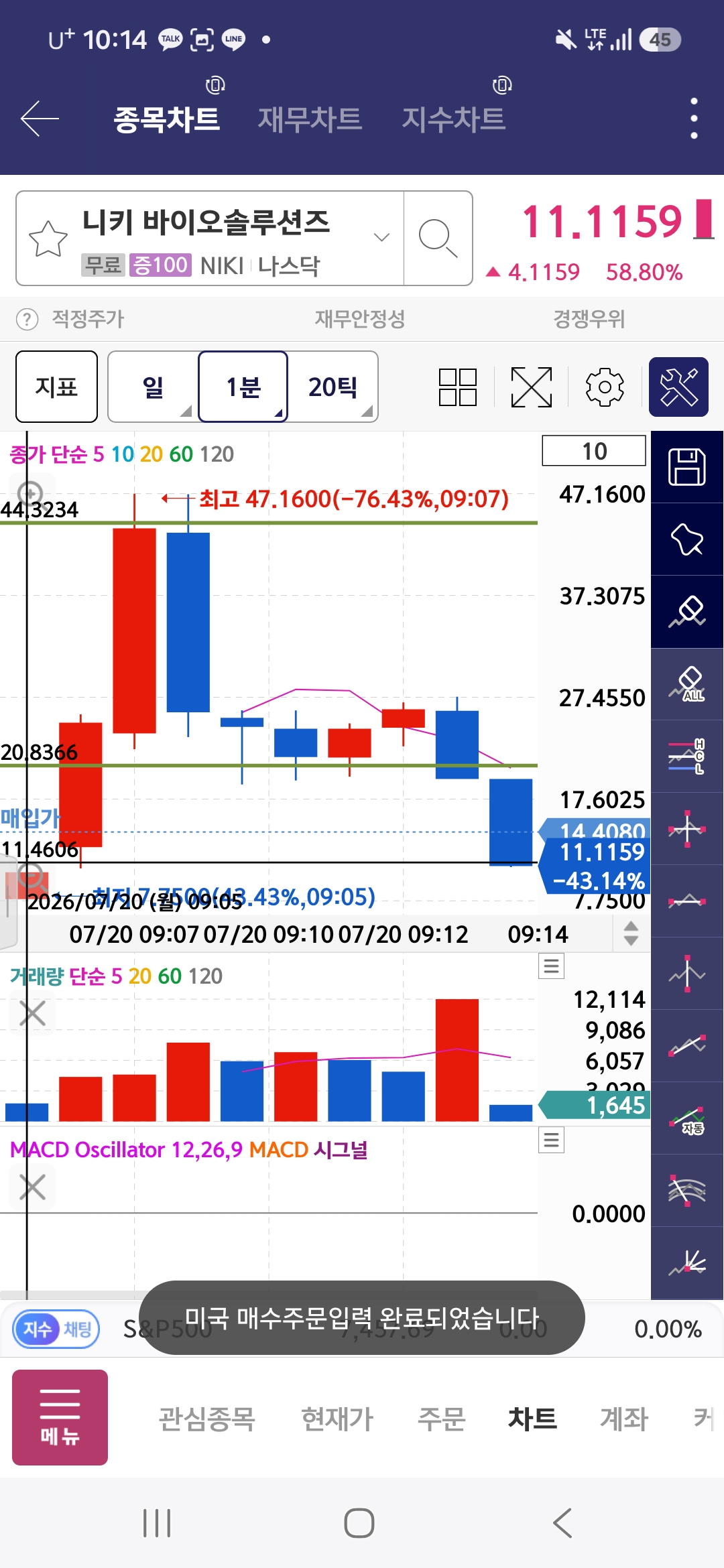Screen dimensions: 724x1568
Task: Open 적정주가 section
Action: [88, 319]
